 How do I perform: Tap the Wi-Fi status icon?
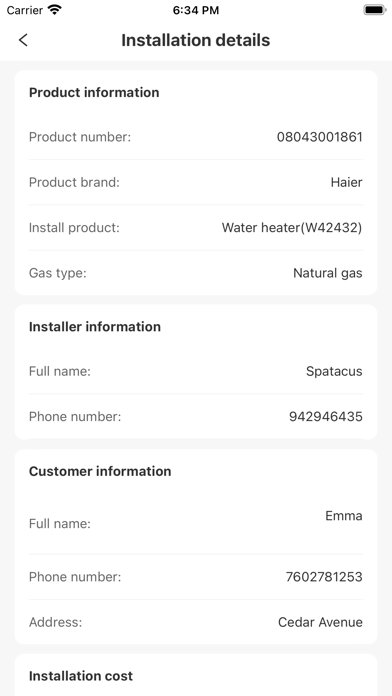point(55,10)
